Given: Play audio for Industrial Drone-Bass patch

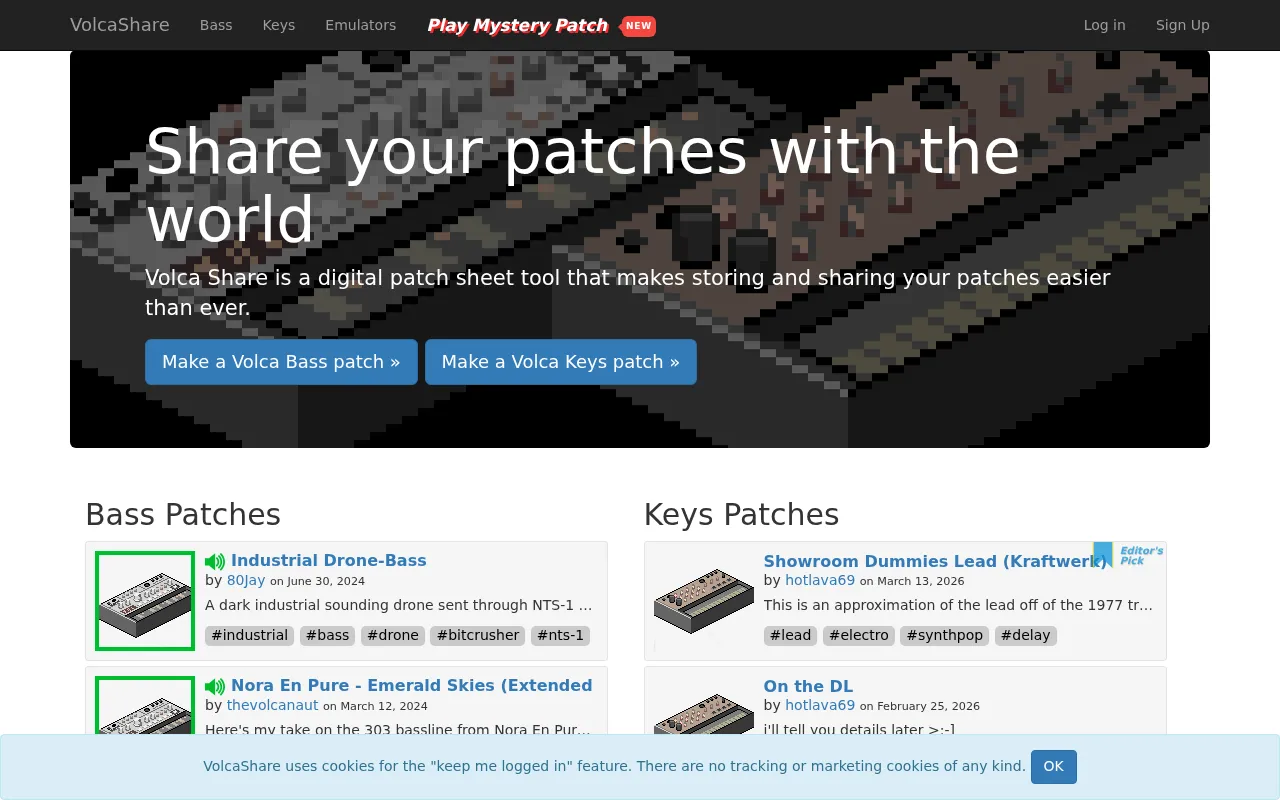Looking at the screenshot, I should point(215,562).
